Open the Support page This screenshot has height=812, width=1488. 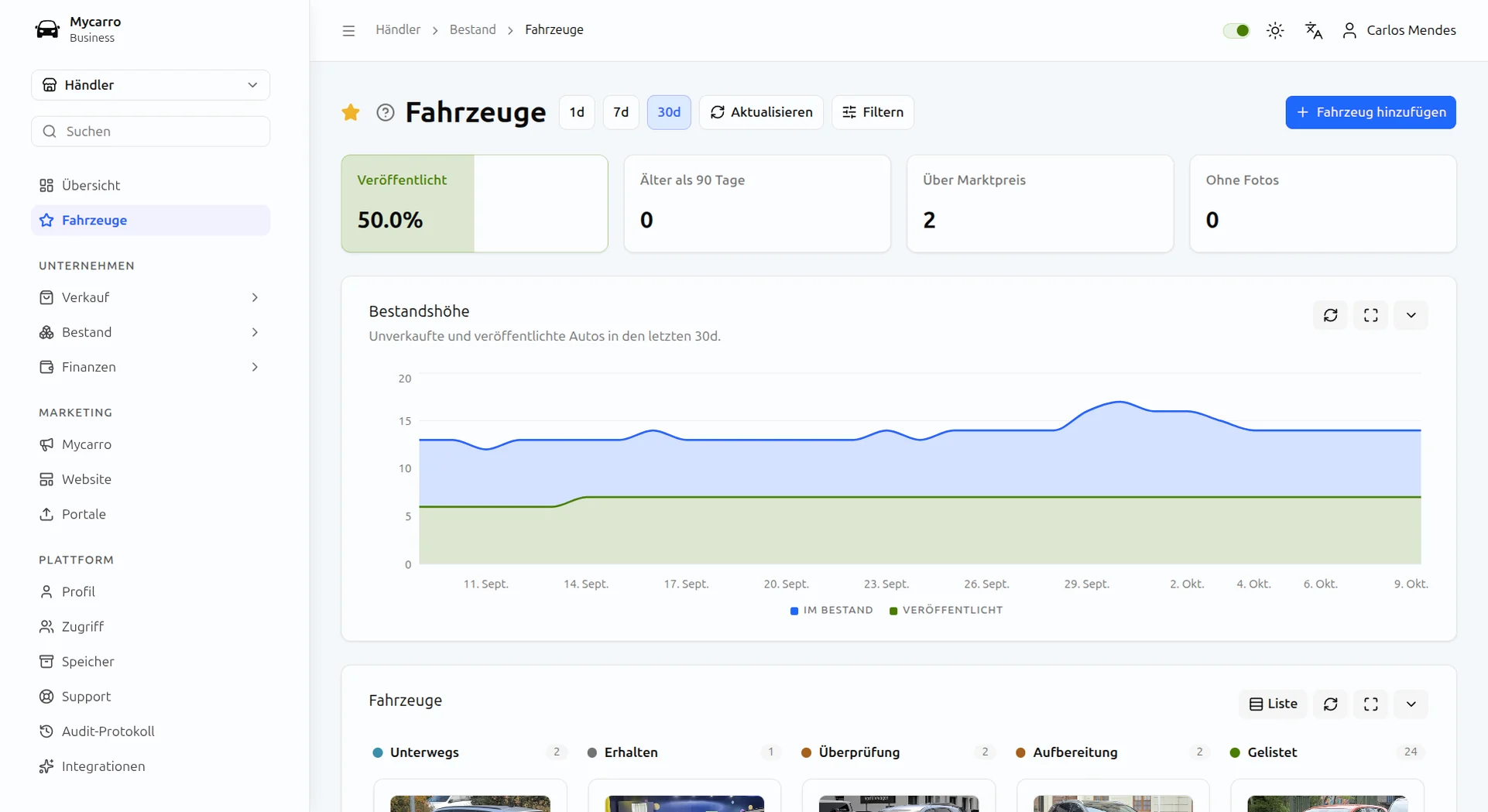150,696
